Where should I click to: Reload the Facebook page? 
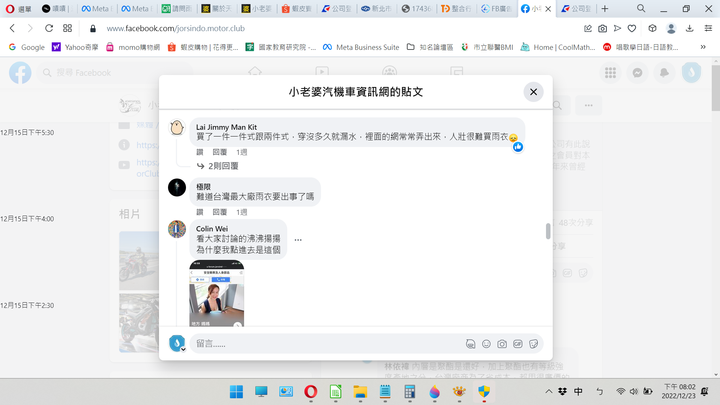coord(49,28)
